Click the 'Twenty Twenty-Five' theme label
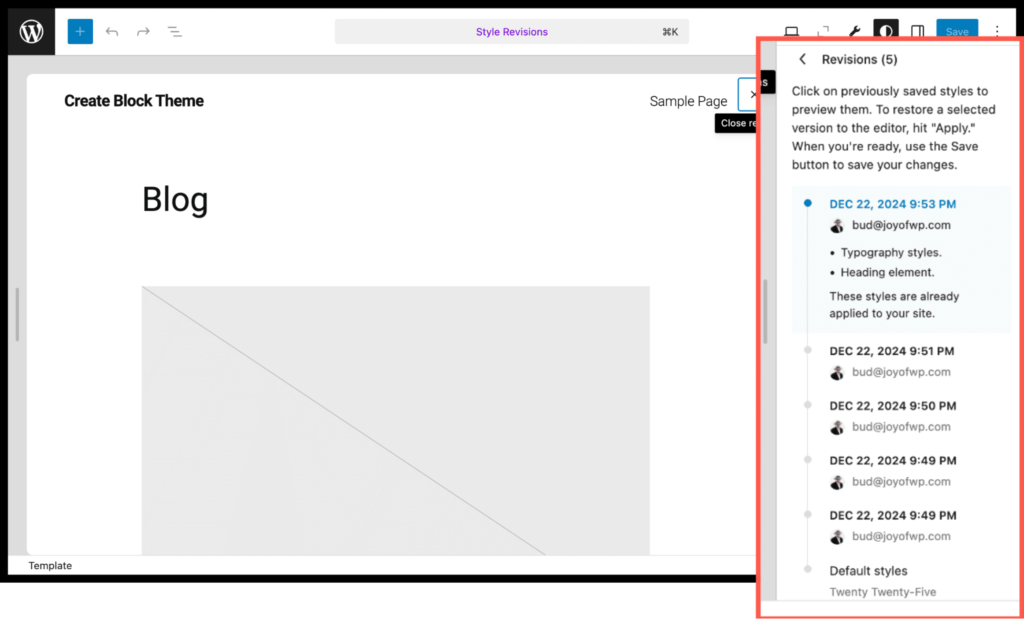 click(882, 592)
